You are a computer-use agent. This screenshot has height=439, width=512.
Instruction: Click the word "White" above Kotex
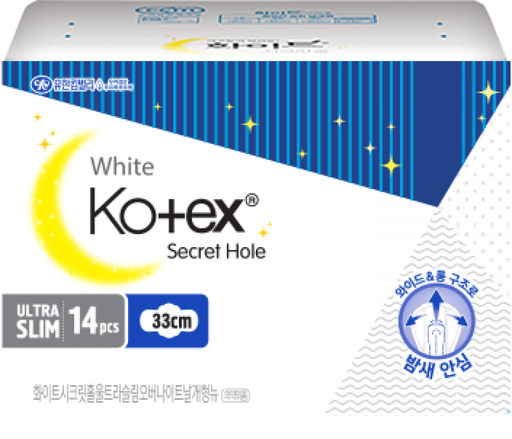click(122, 166)
